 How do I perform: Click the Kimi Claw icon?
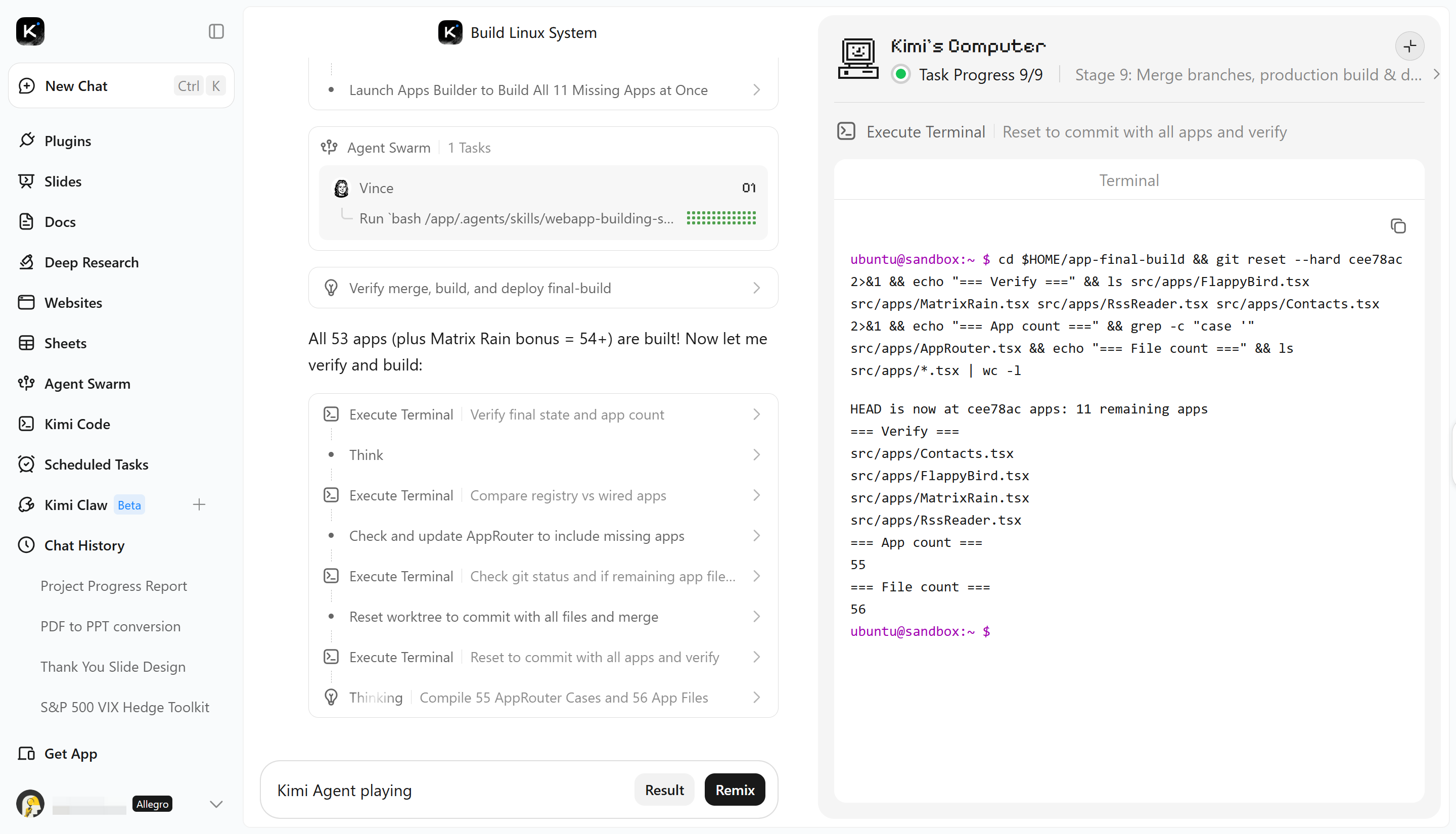click(26, 504)
